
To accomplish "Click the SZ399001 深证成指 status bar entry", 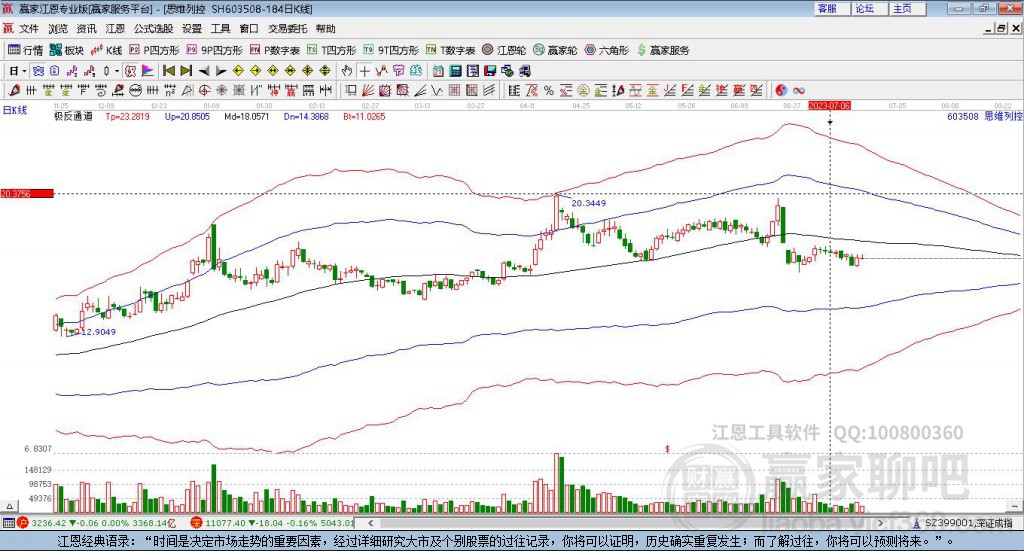I will pos(967,522).
